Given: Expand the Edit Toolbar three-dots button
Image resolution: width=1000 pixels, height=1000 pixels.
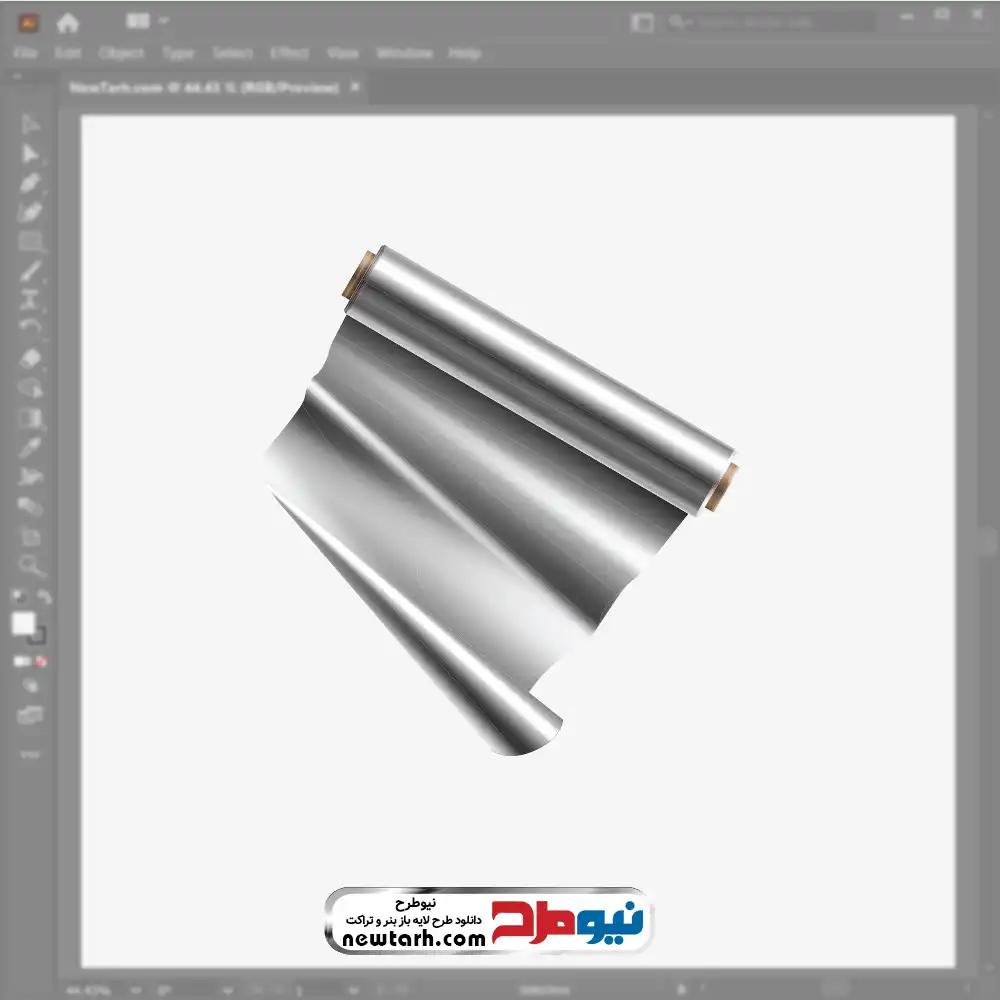Looking at the screenshot, I should pos(29,754).
